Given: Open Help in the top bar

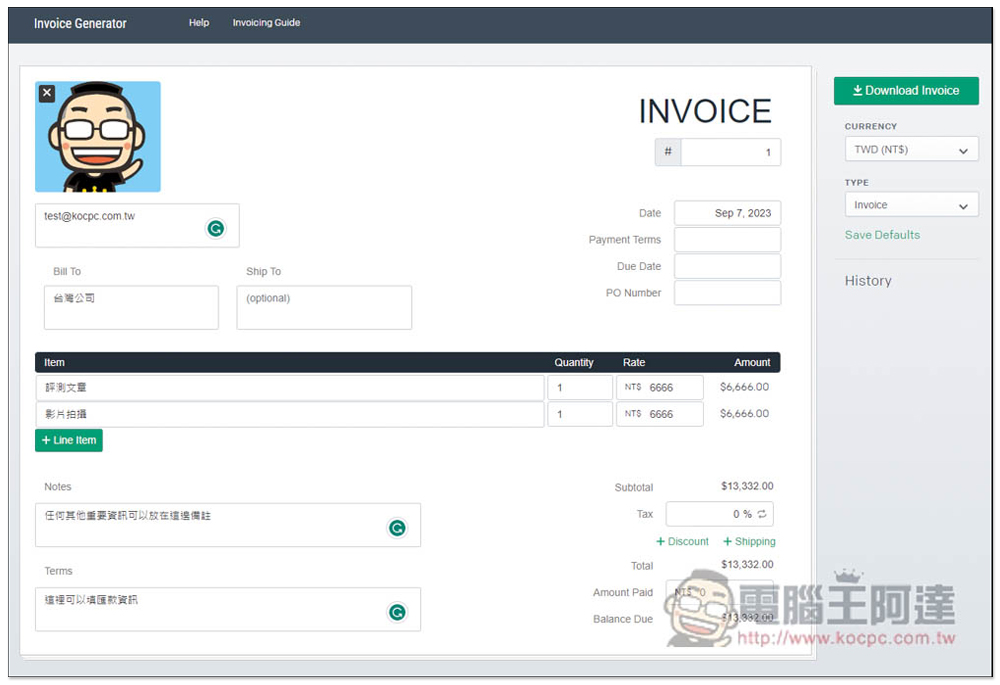Looking at the screenshot, I should 199,22.
